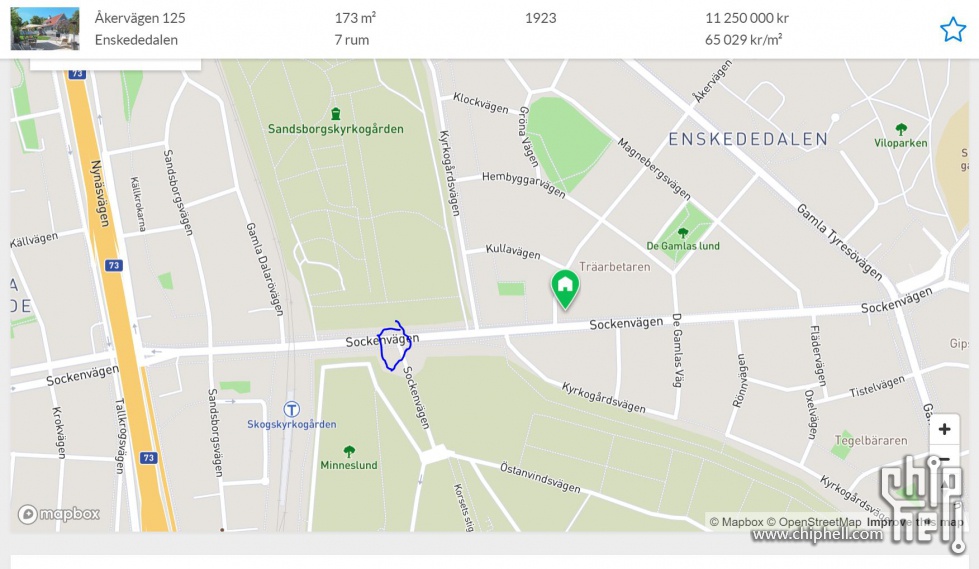The image size is (979, 569).
Task: Open the Åkervägen 125 listing thumbnail
Action: [45, 29]
